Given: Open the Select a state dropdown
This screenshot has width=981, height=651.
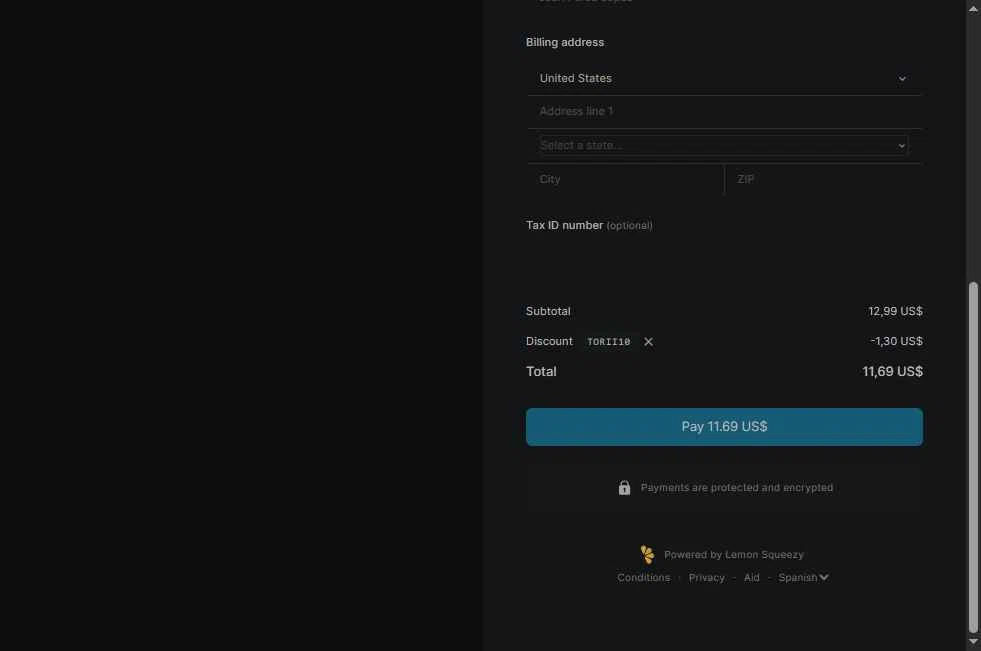Looking at the screenshot, I should tap(724, 145).
